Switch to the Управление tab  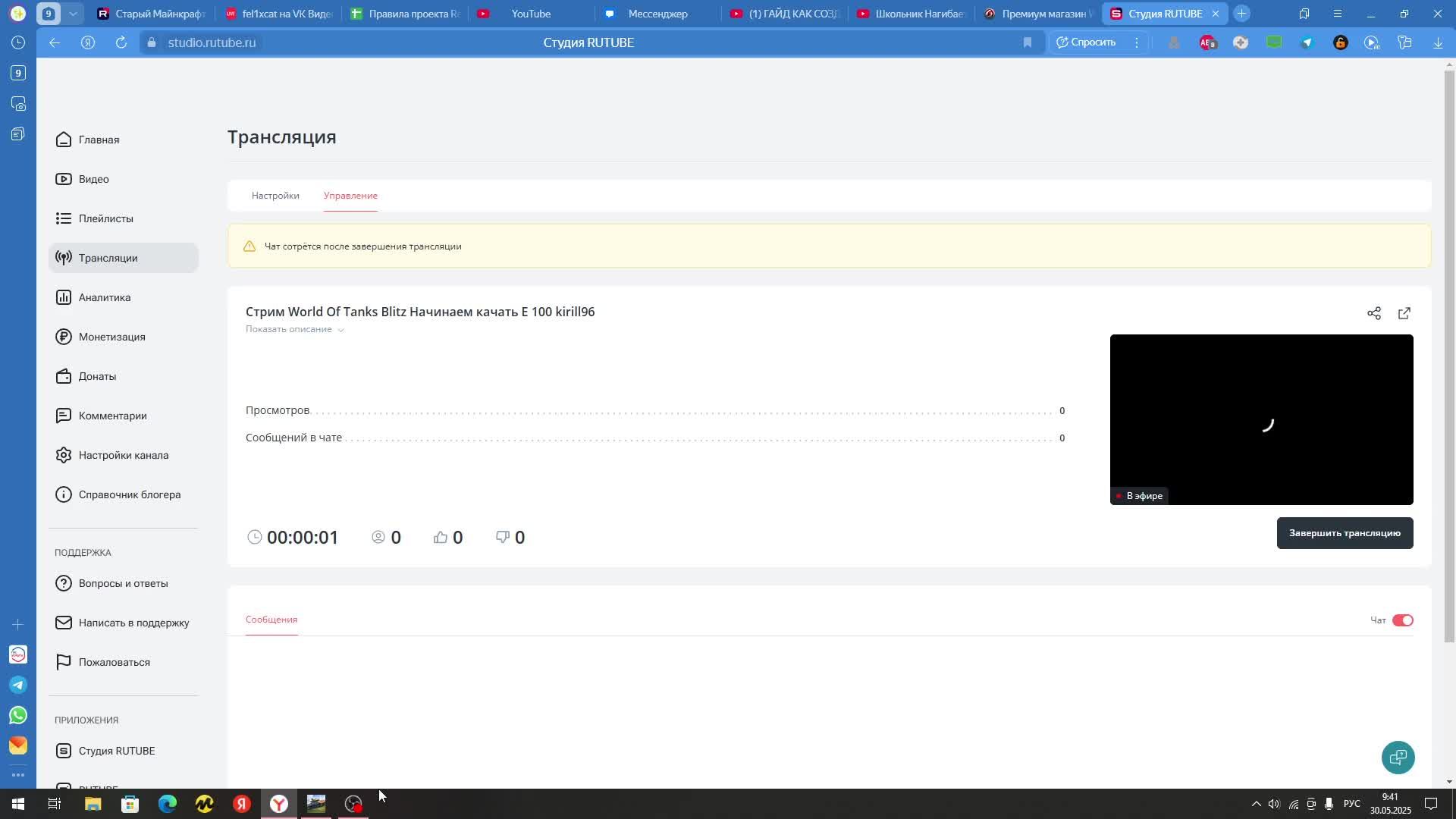(x=350, y=196)
